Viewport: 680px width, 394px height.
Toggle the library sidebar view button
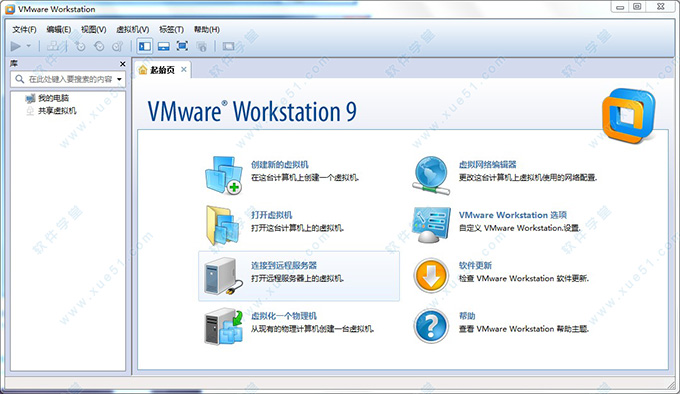tap(145, 46)
